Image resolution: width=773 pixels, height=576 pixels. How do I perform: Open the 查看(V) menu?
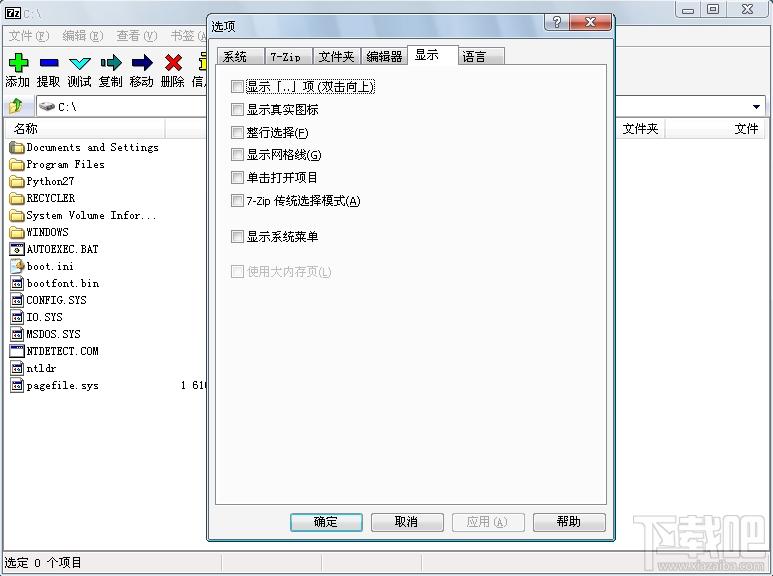click(137, 36)
